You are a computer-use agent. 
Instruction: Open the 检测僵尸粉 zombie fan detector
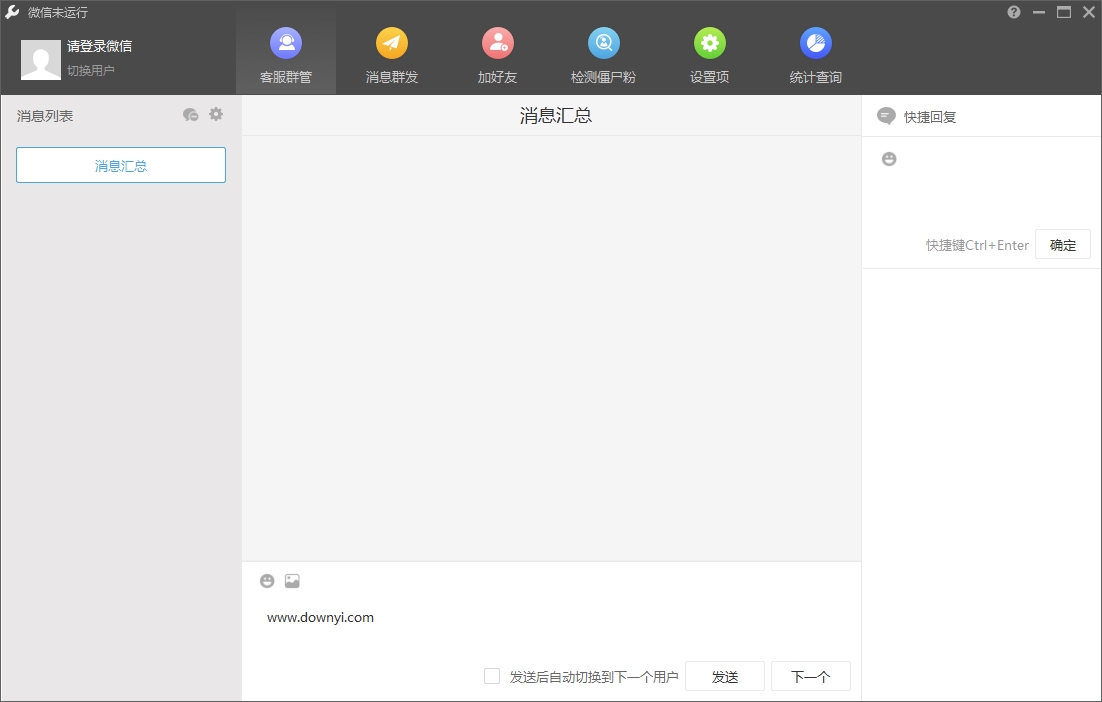click(604, 52)
